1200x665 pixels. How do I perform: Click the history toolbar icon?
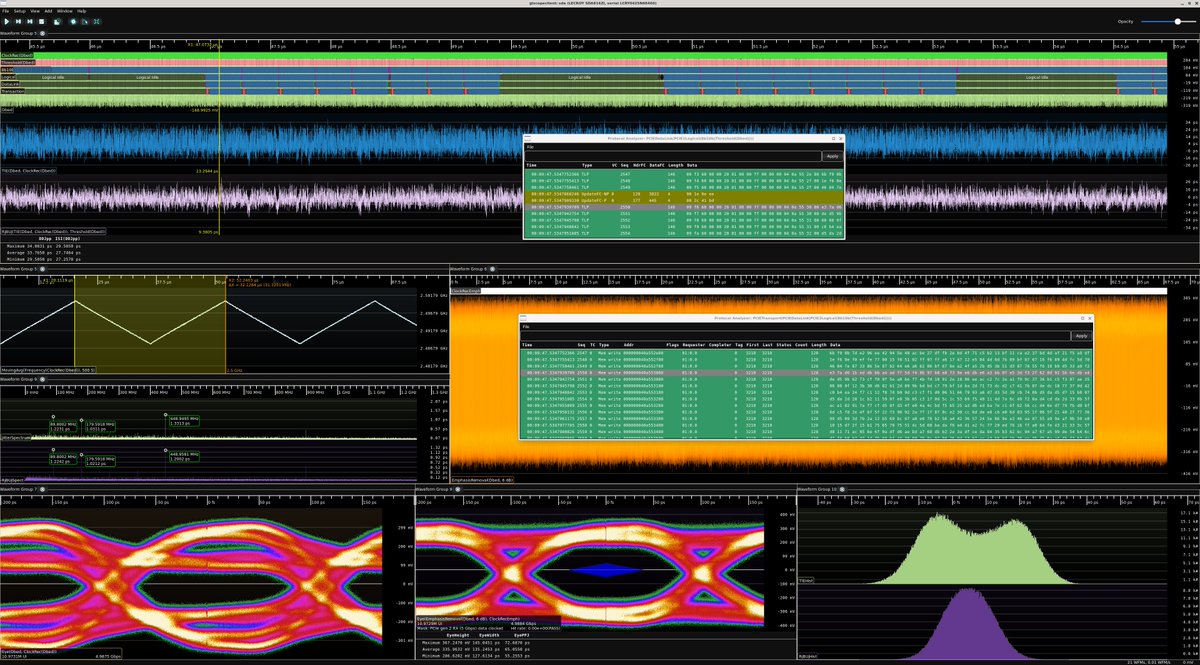pos(57,22)
